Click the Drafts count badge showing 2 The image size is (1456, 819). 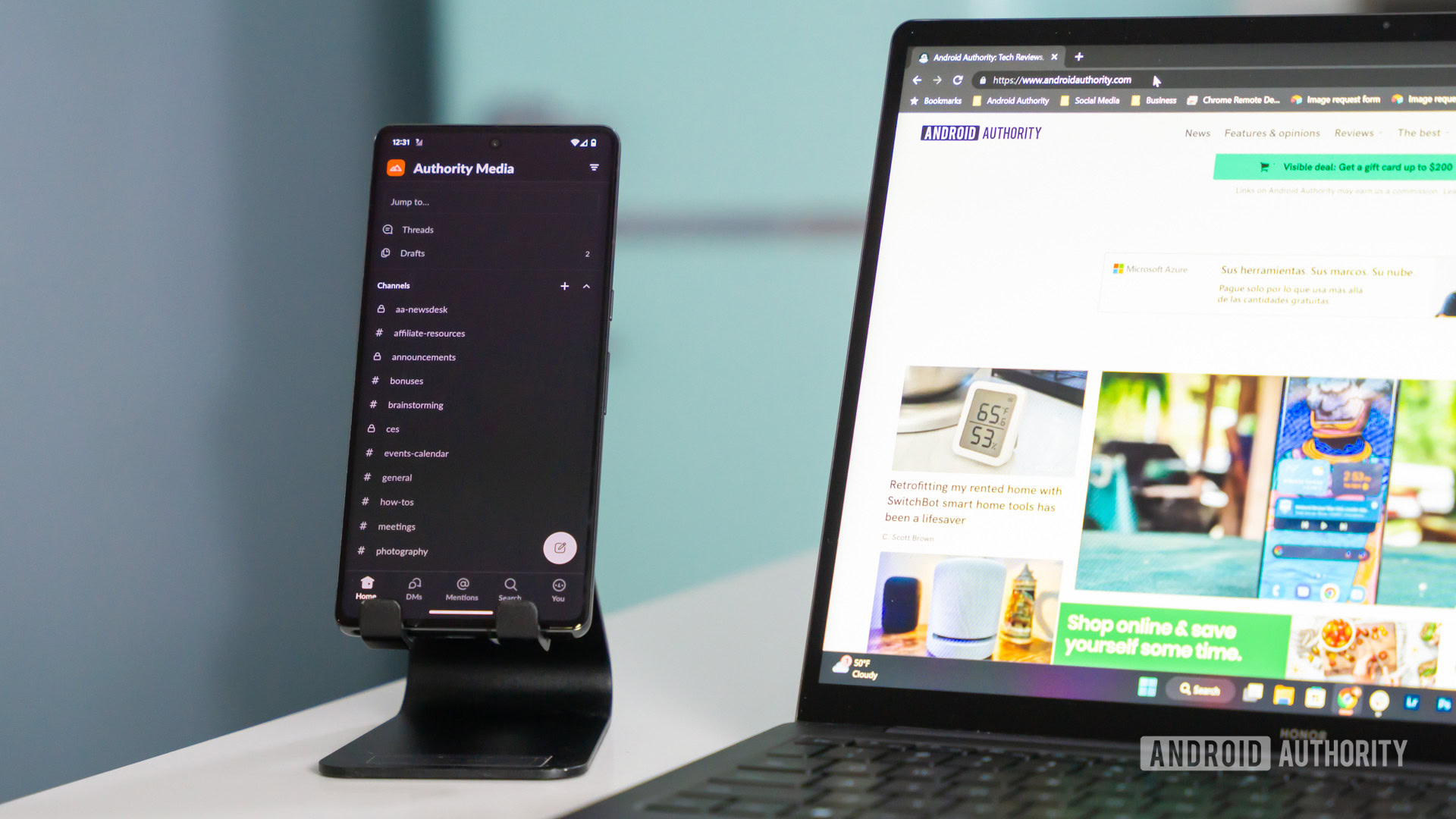(x=586, y=254)
